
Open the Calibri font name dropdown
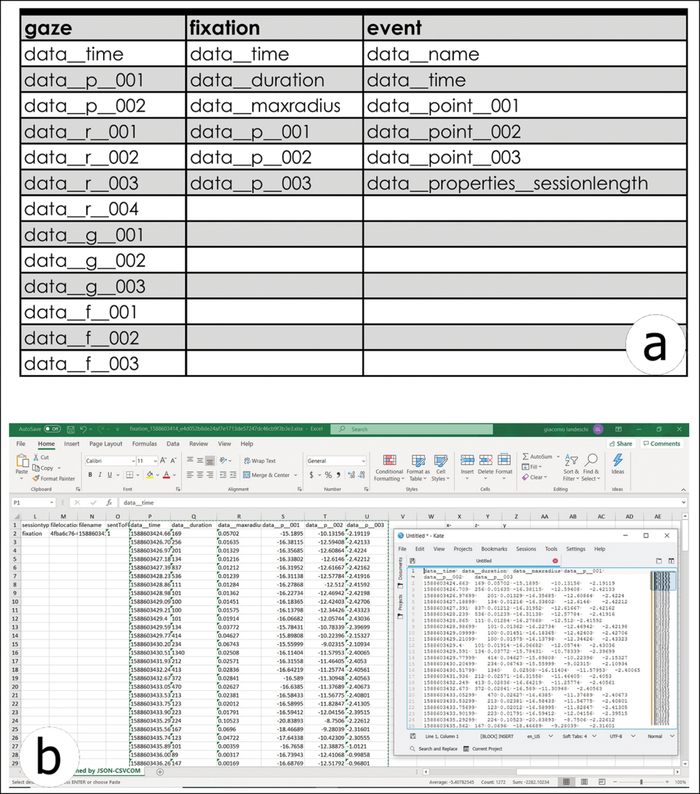(133, 461)
